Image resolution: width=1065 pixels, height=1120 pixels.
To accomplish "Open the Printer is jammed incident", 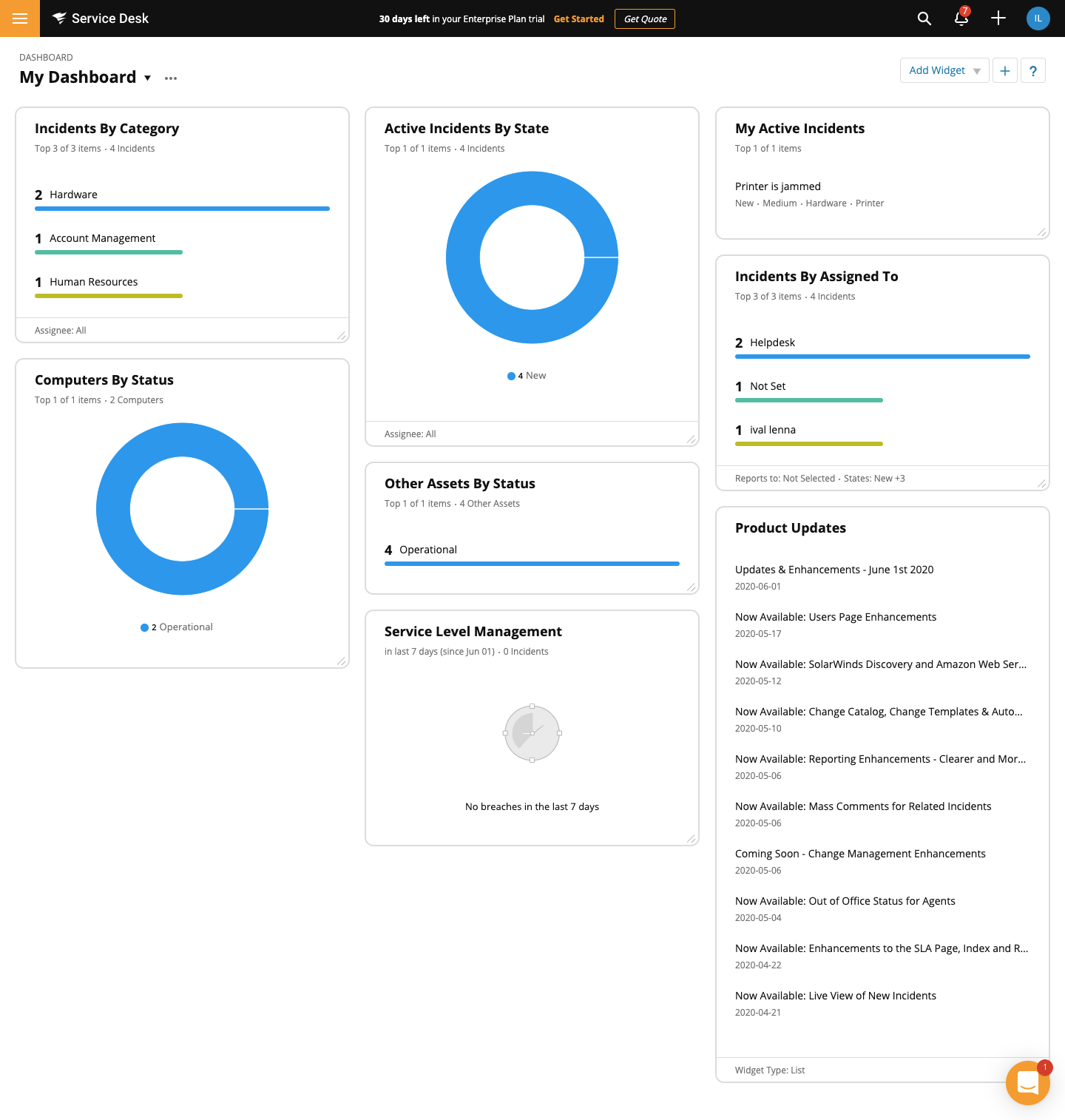I will [778, 186].
